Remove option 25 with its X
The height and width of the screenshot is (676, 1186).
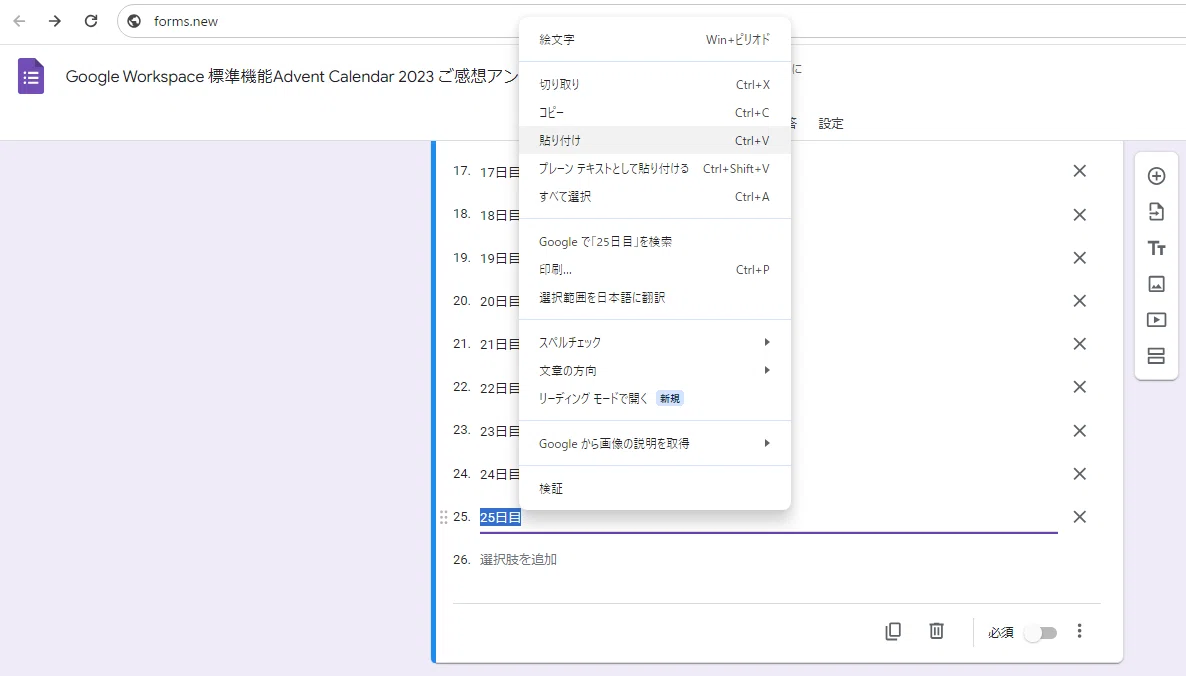pyautogui.click(x=1079, y=517)
